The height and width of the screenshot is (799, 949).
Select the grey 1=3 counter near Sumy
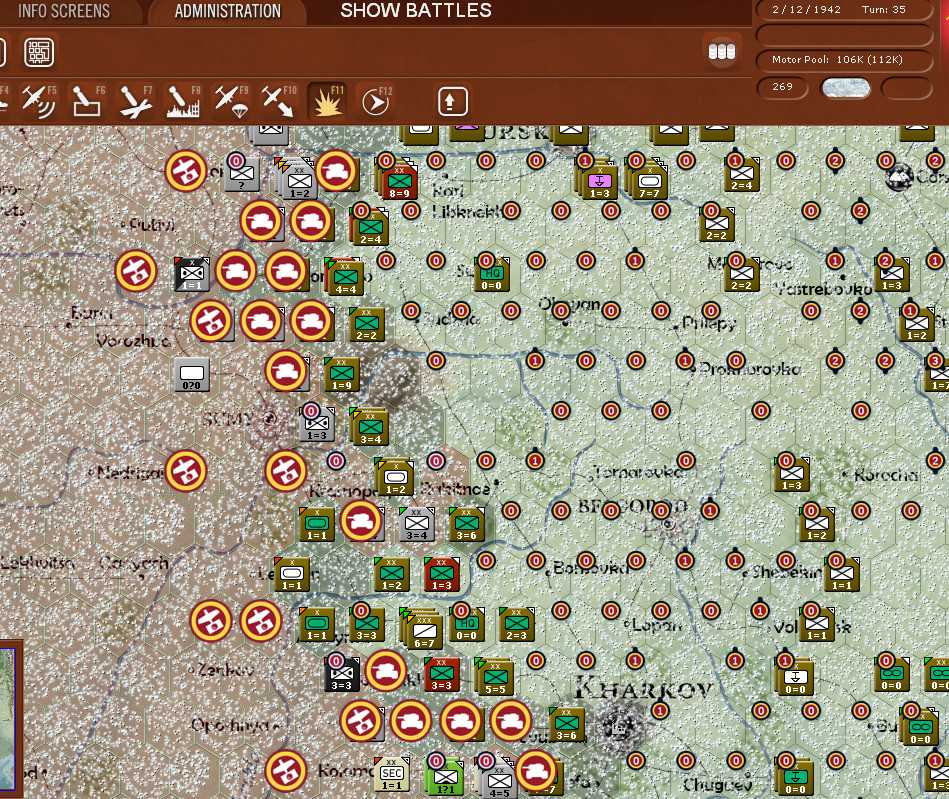(x=317, y=425)
